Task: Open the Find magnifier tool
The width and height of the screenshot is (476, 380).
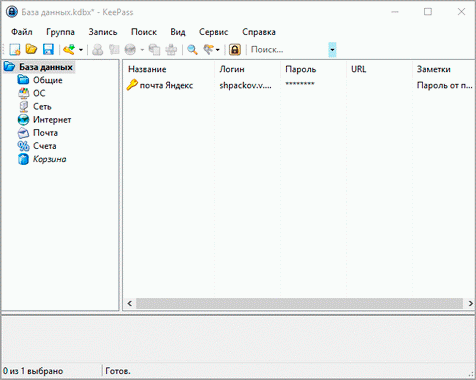Action: tap(192, 50)
